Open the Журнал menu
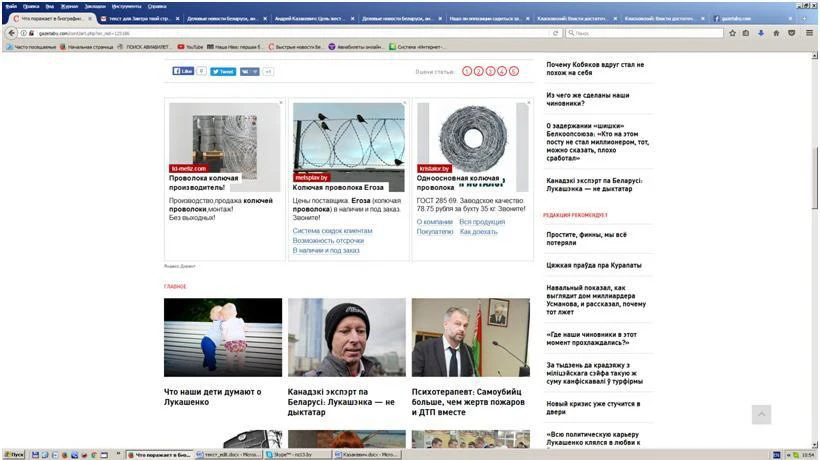Screen dimensions: 820x460 (69, 6)
